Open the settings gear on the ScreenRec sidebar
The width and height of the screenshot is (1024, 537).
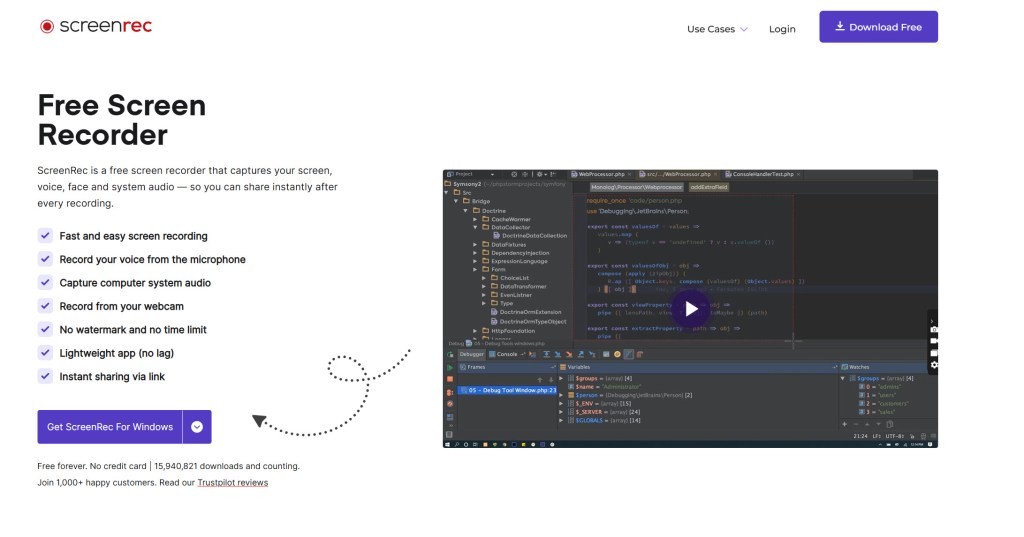(934, 365)
